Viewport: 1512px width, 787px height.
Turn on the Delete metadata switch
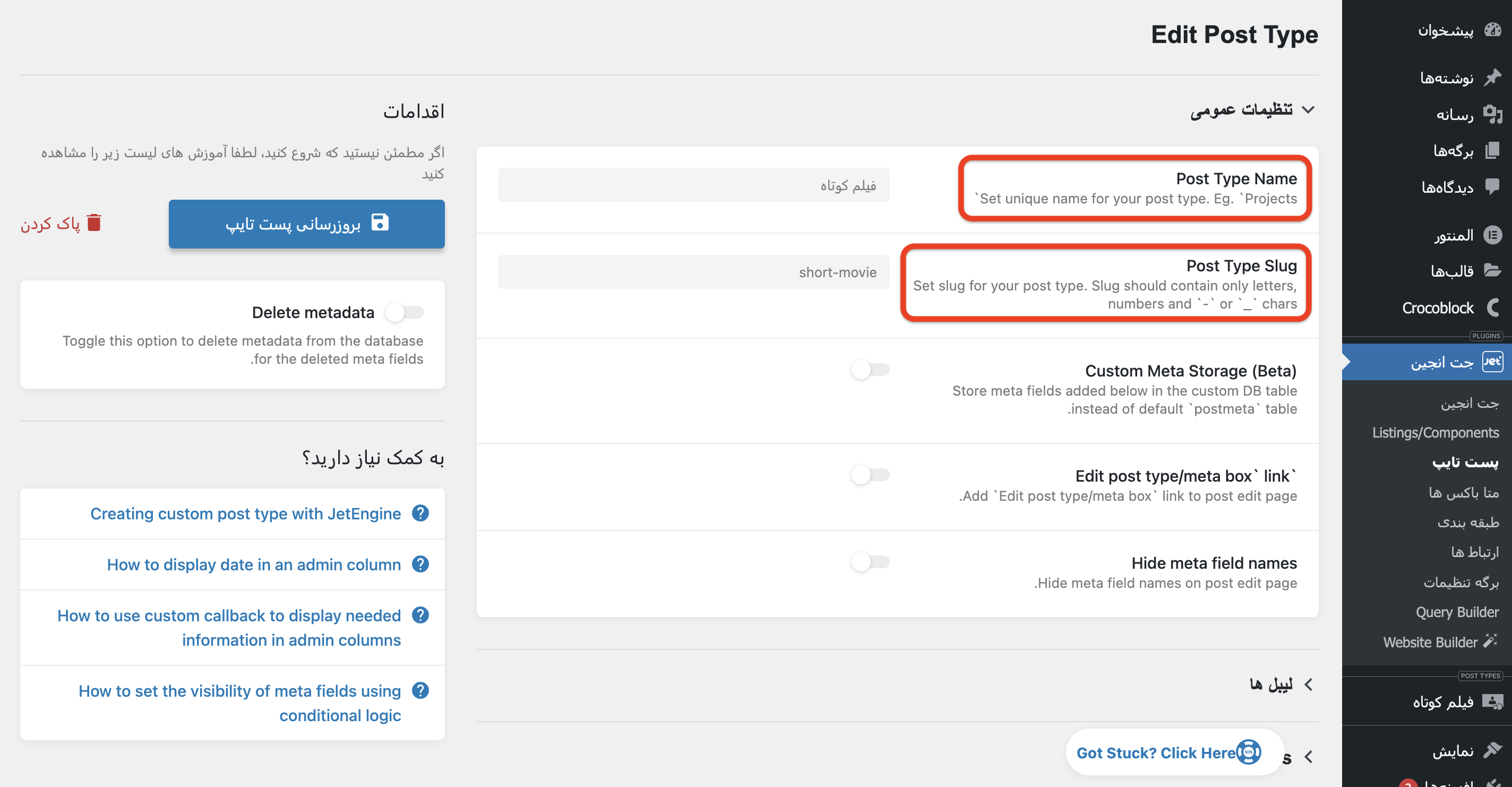click(405, 312)
